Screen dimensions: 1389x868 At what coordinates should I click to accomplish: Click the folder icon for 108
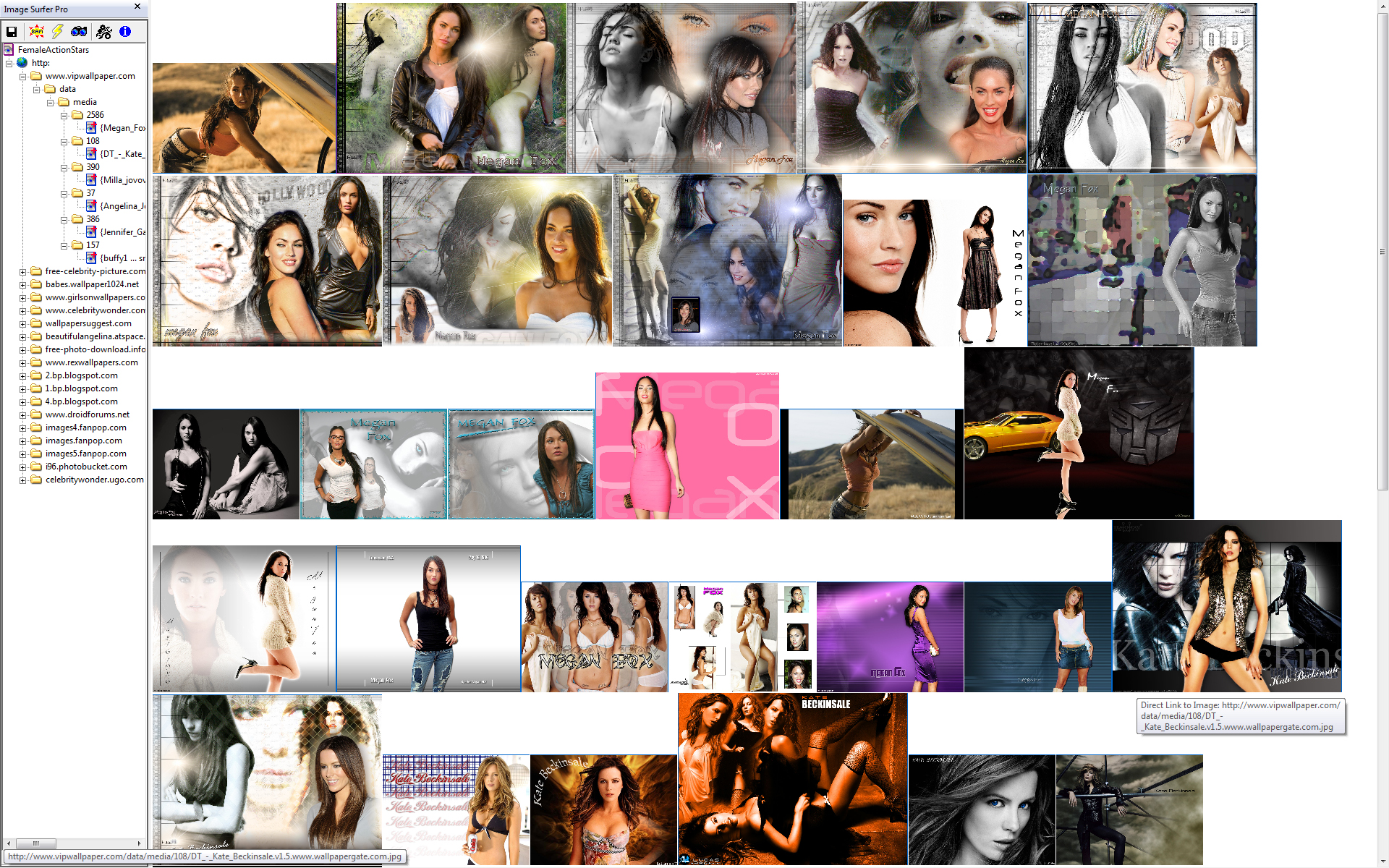[77, 141]
